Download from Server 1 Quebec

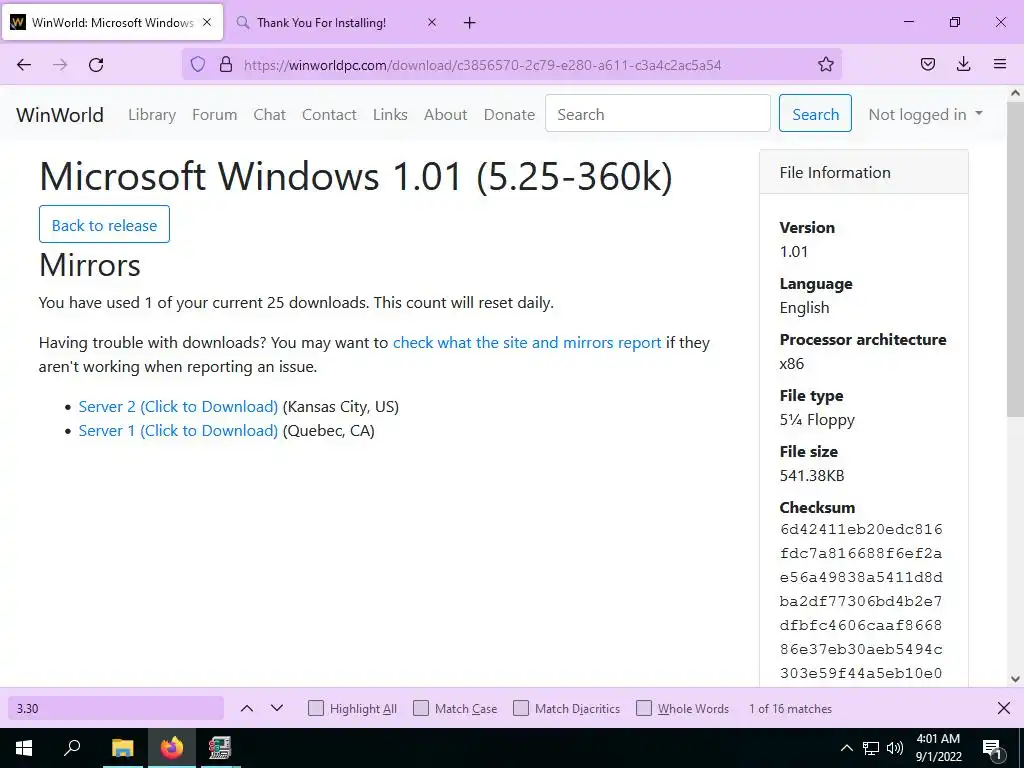178,430
